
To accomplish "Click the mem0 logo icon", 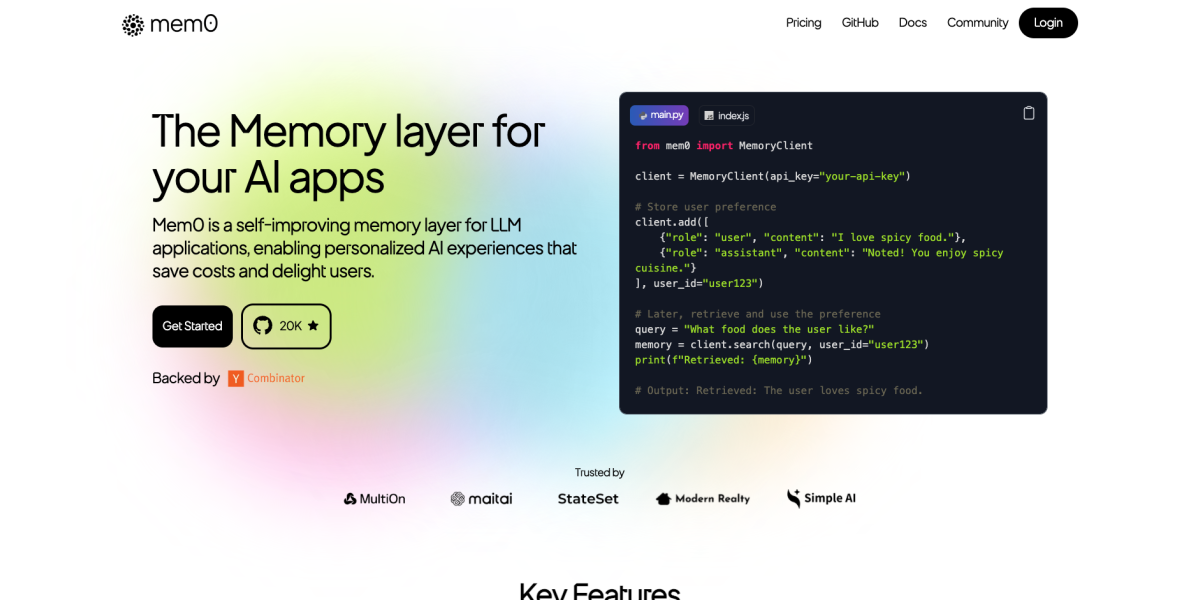I will (133, 25).
